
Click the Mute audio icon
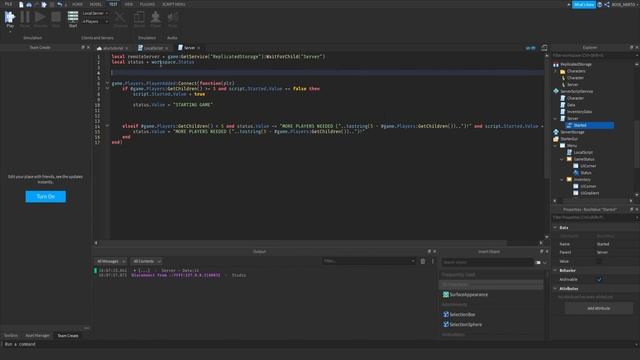coord(173,18)
